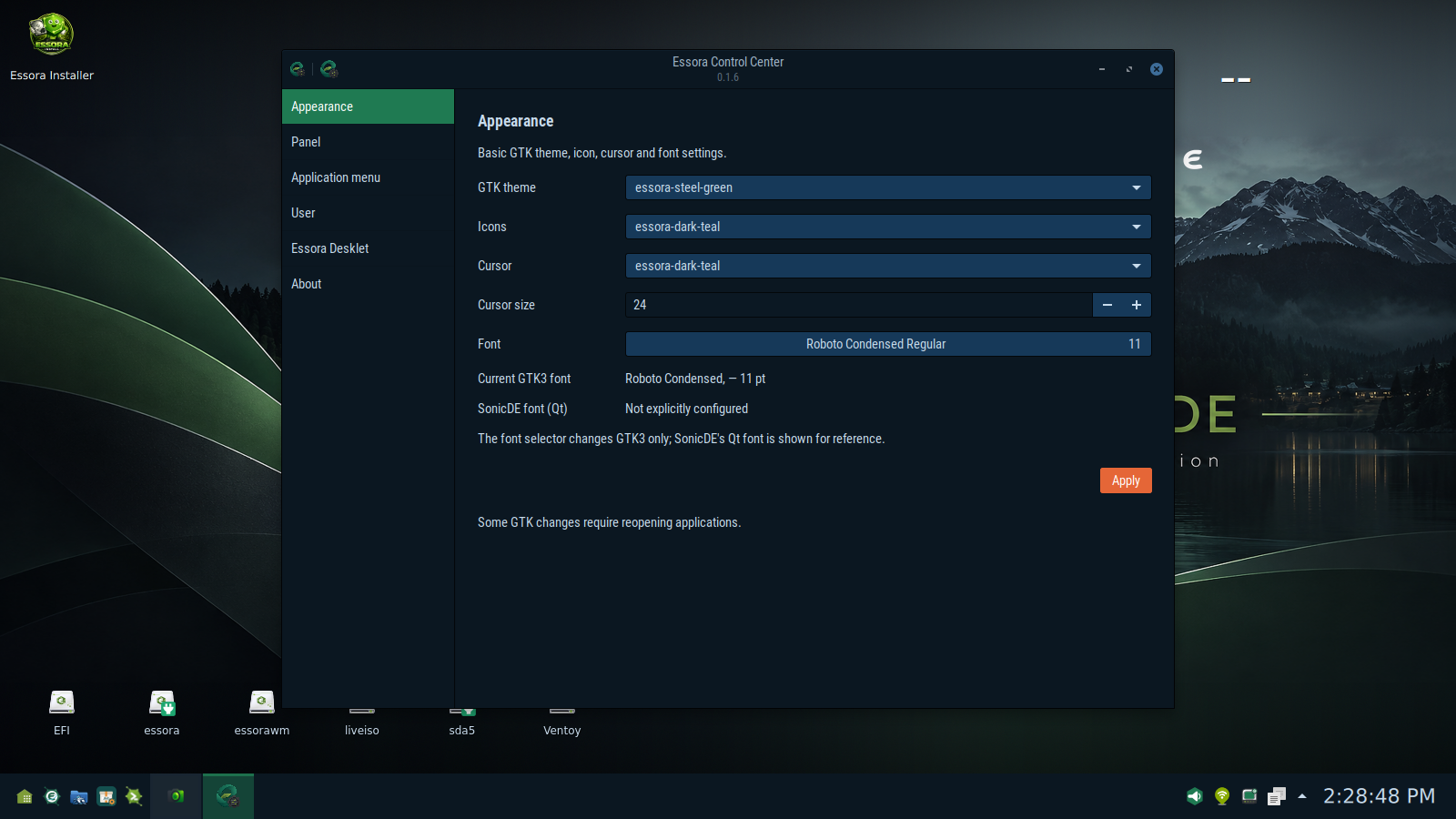Screen dimensions: 1456x819
Task: Decrease cursor size with minus button
Action: (x=1107, y=305)
